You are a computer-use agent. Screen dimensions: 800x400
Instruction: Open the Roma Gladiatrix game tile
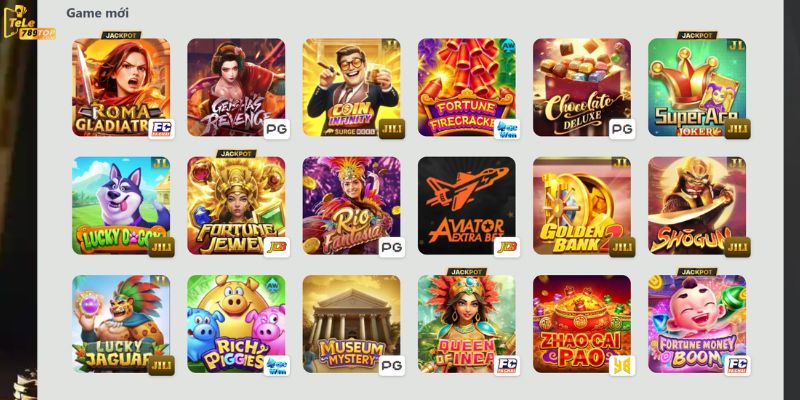coord(121,87)
